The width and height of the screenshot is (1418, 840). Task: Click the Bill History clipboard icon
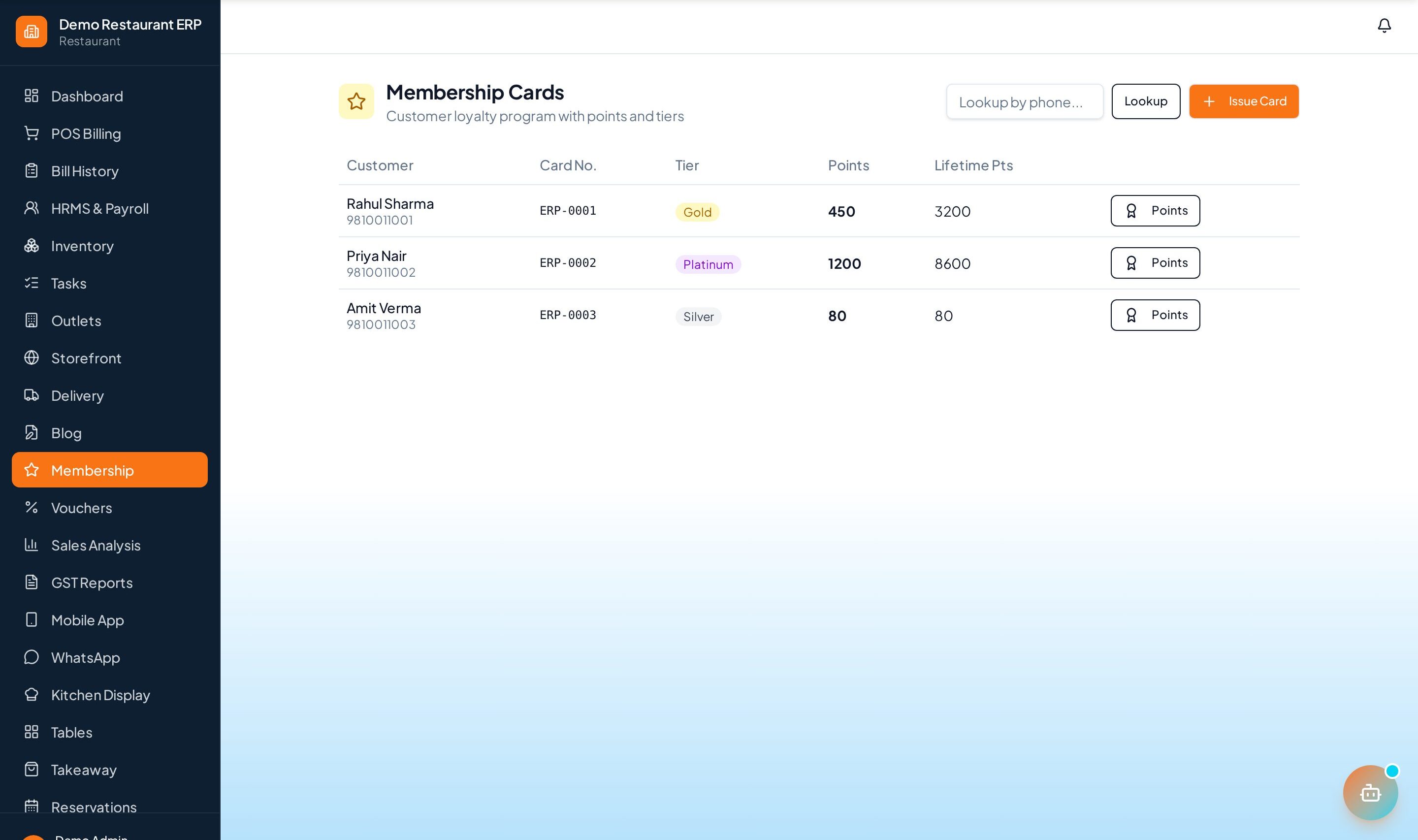coord(32,170)
